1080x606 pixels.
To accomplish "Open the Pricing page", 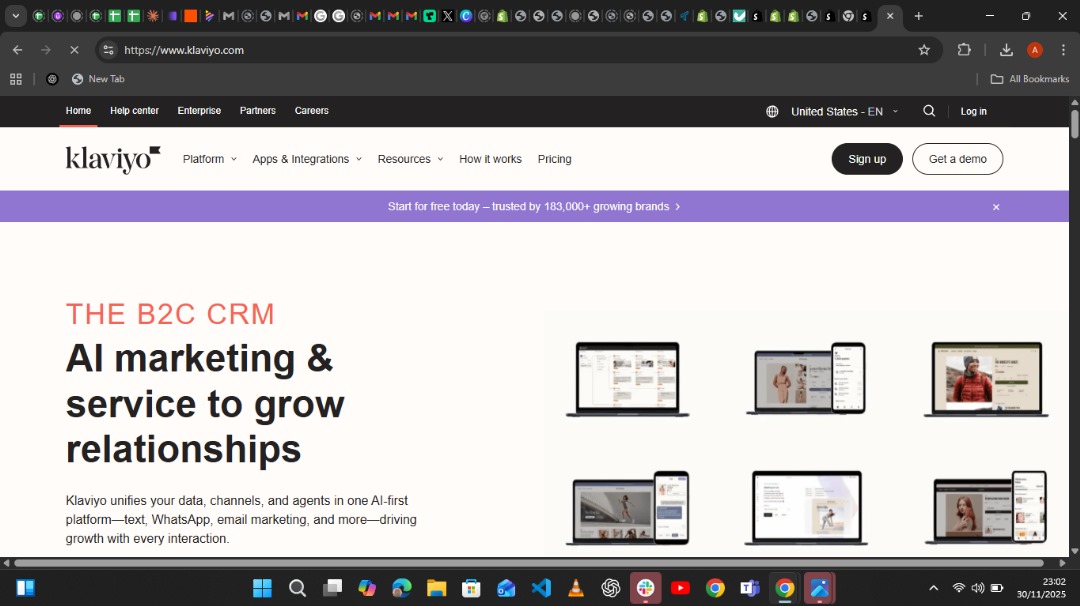I will (x=554, y=159).
